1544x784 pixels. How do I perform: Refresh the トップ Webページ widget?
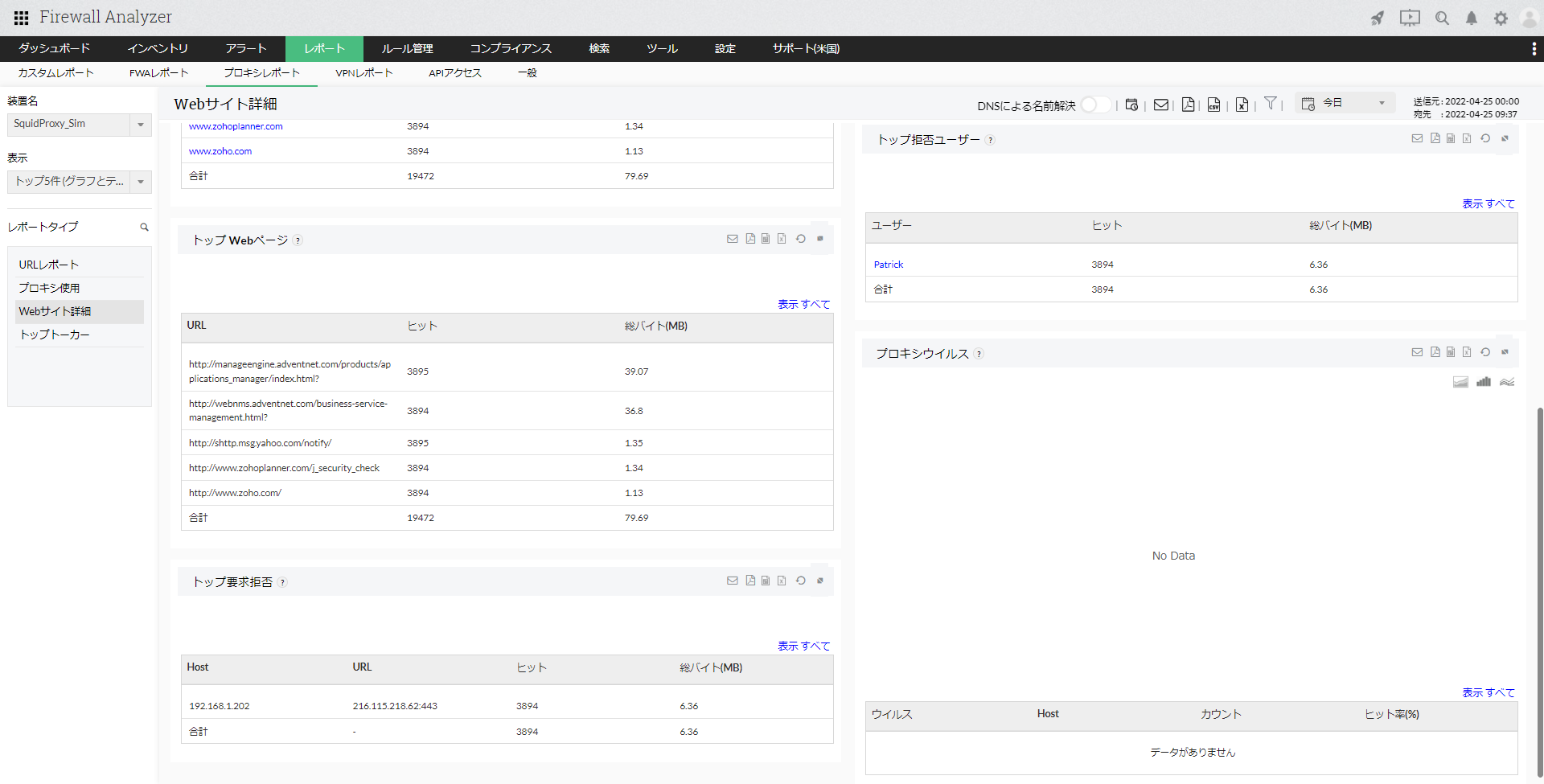pos(801,239)
